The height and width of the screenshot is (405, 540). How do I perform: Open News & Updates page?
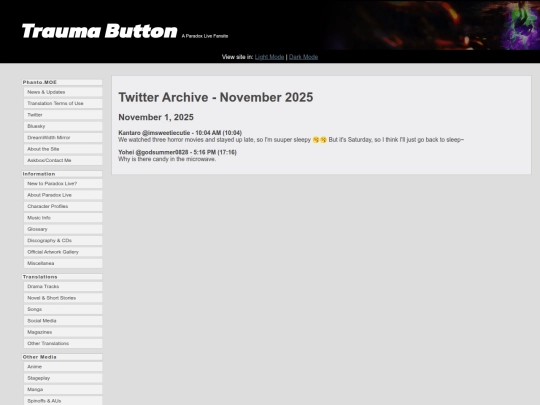tap(63, 92)
